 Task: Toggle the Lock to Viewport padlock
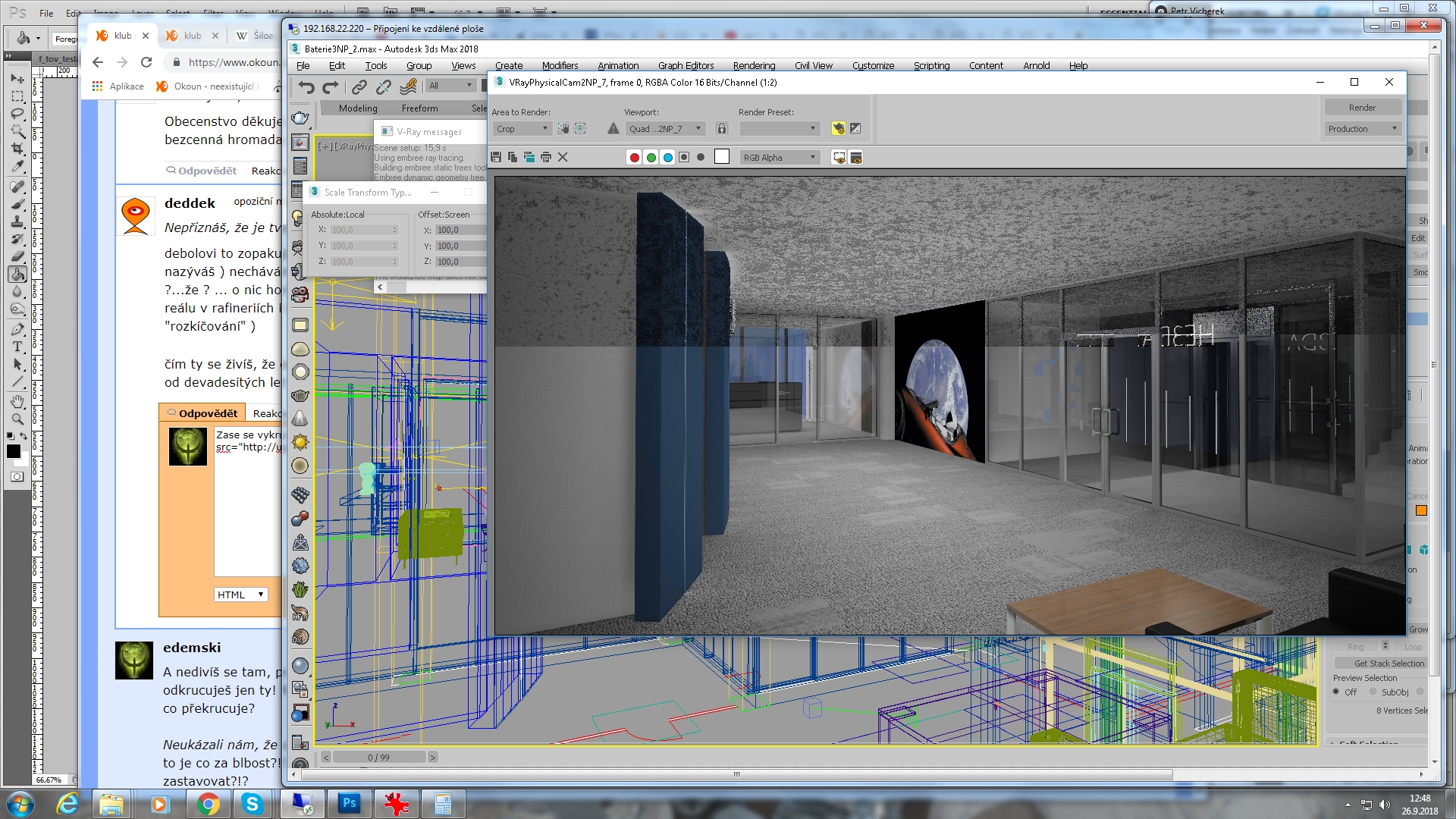(722, 128)
